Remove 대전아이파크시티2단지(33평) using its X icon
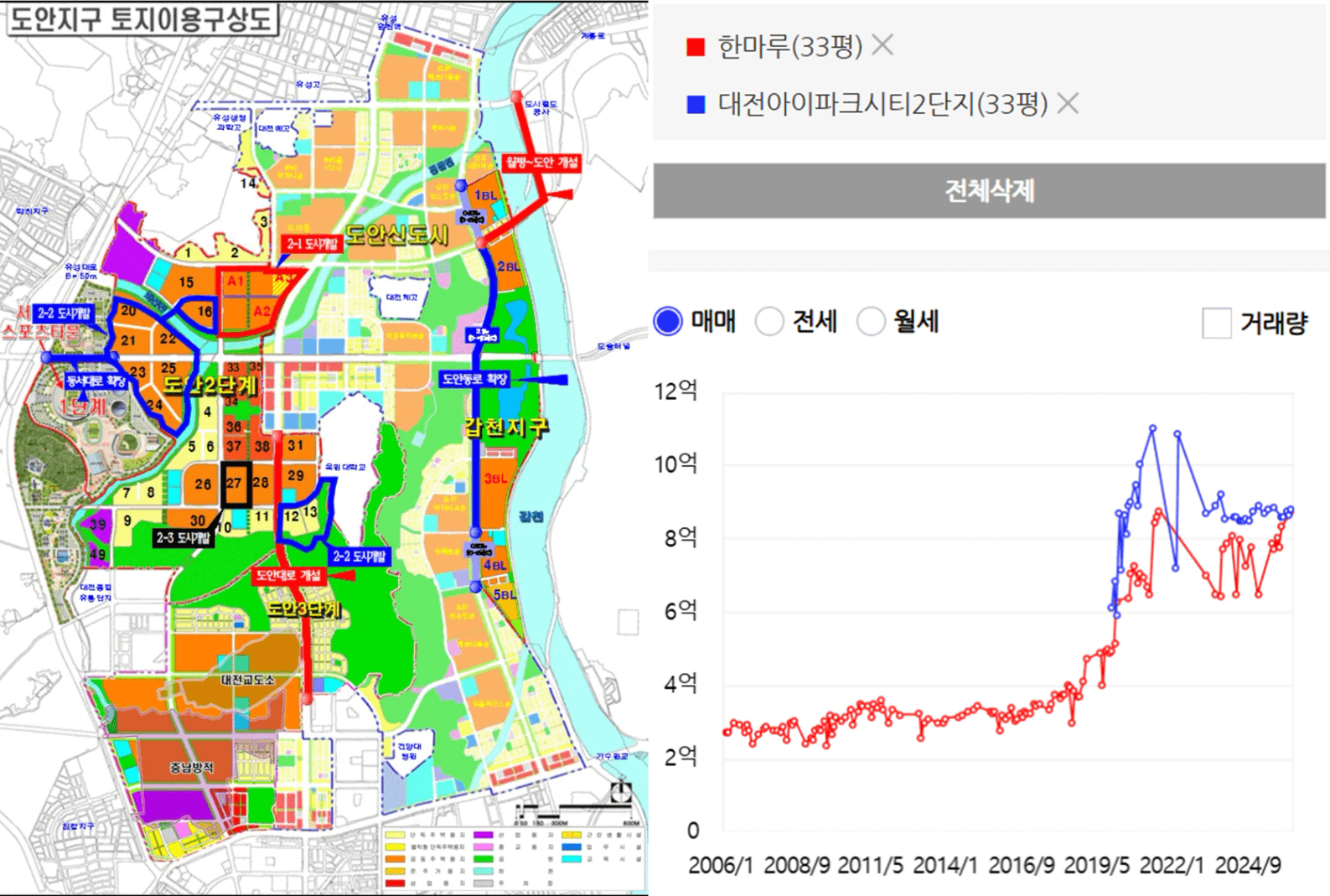Image resolution: width=1330 pixels, height=896 pixels. [1068, 104]
